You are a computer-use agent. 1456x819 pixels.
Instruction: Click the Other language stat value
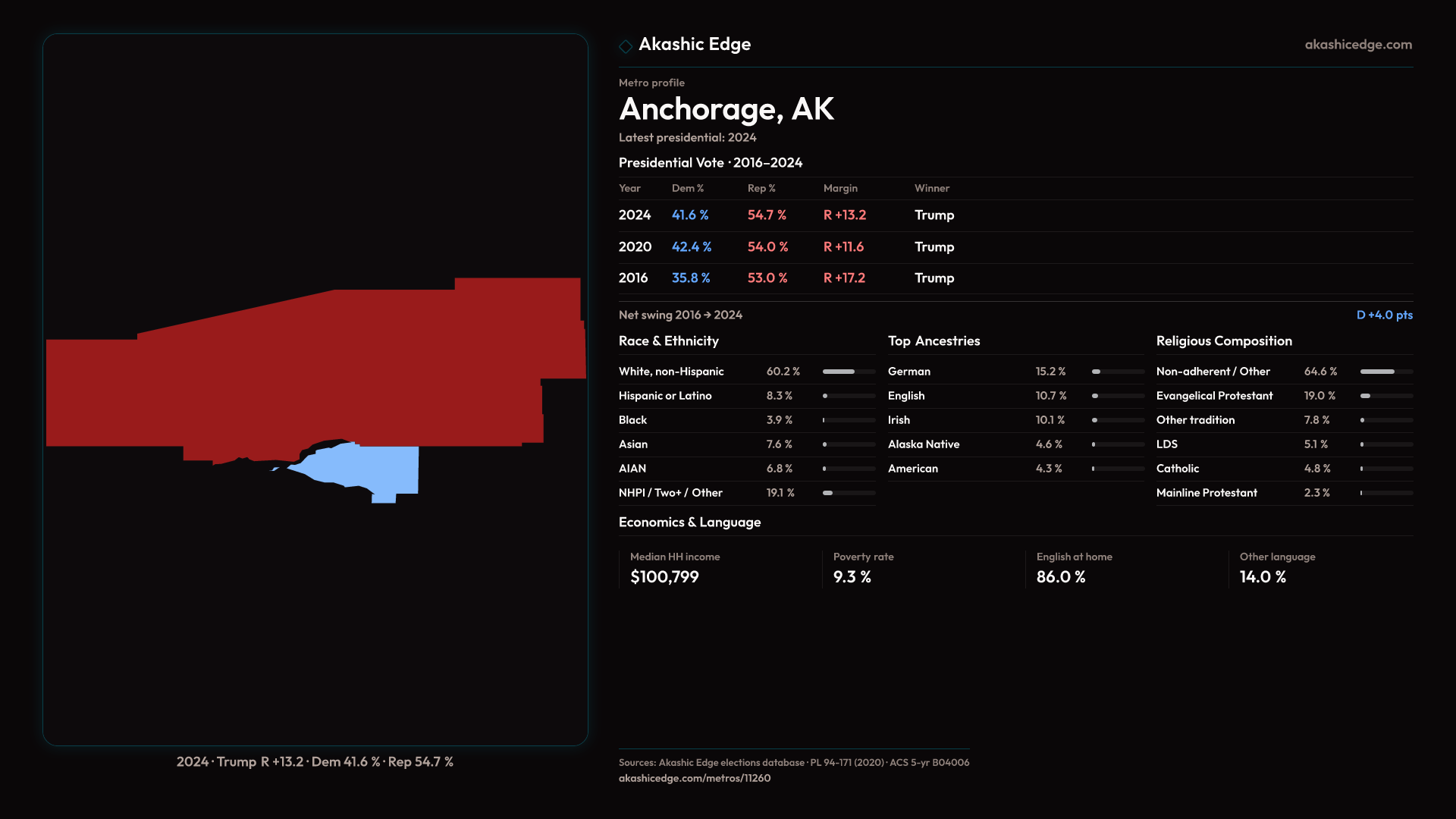coord(1263,577)
